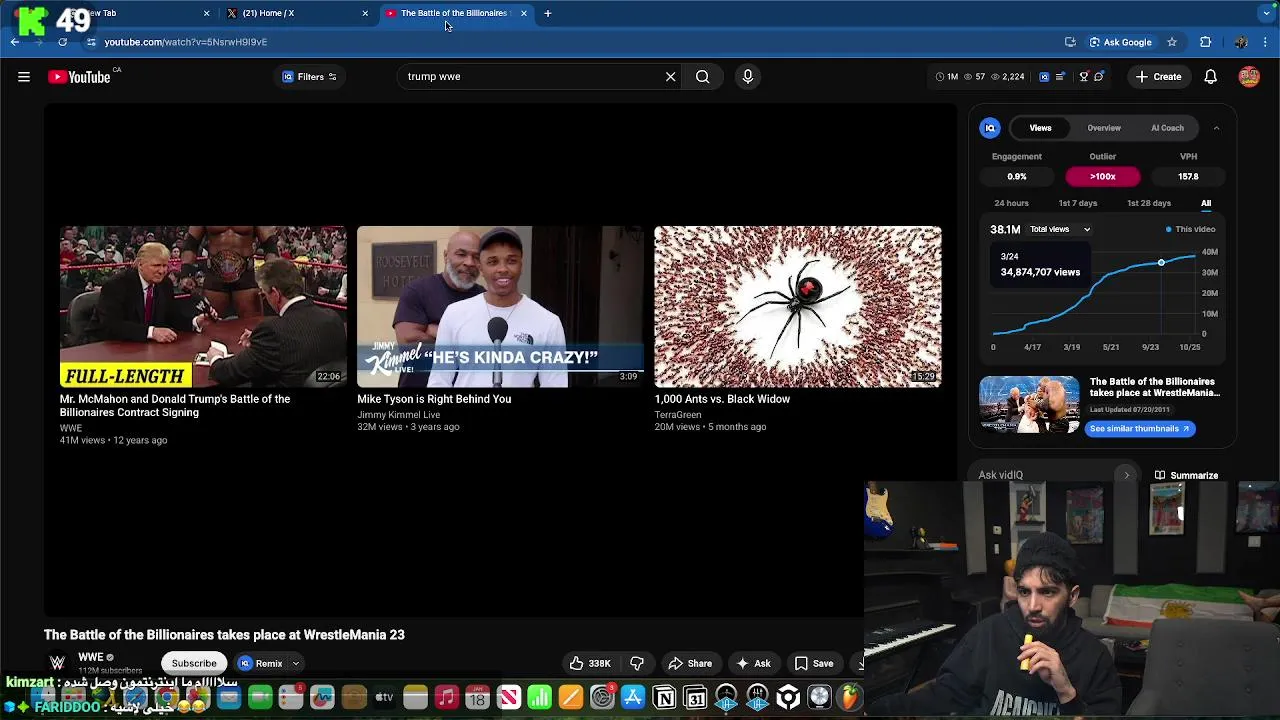
Task: Like the video with the 338K thumbs-up
Action: pyautogui.click(x=590, y=663)
